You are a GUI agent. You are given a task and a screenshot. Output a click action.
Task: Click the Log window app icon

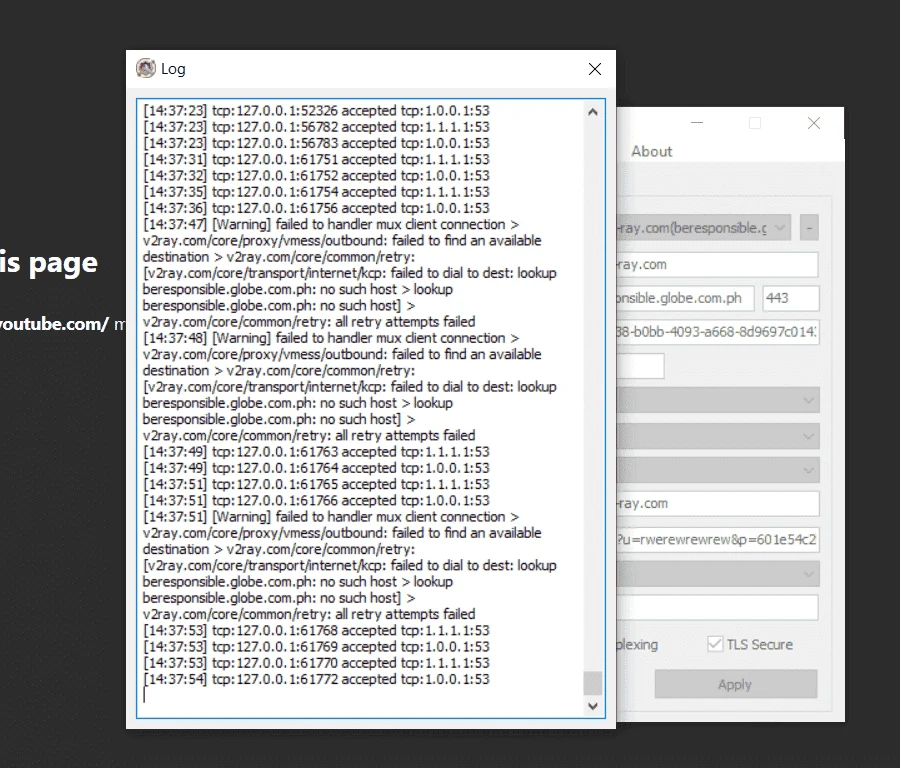[x=146, y=68]
